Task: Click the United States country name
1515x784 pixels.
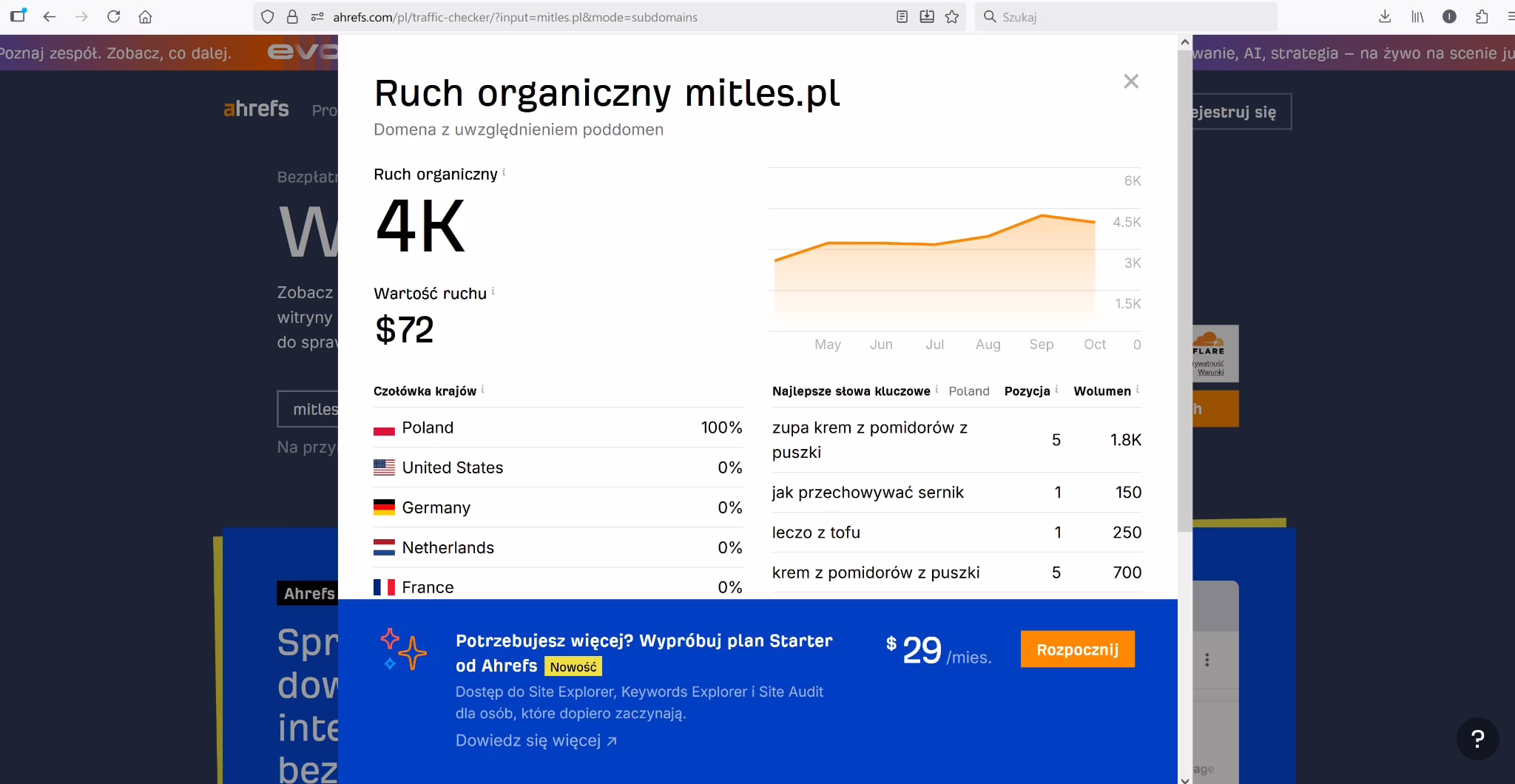Action: tap(453, 467)
